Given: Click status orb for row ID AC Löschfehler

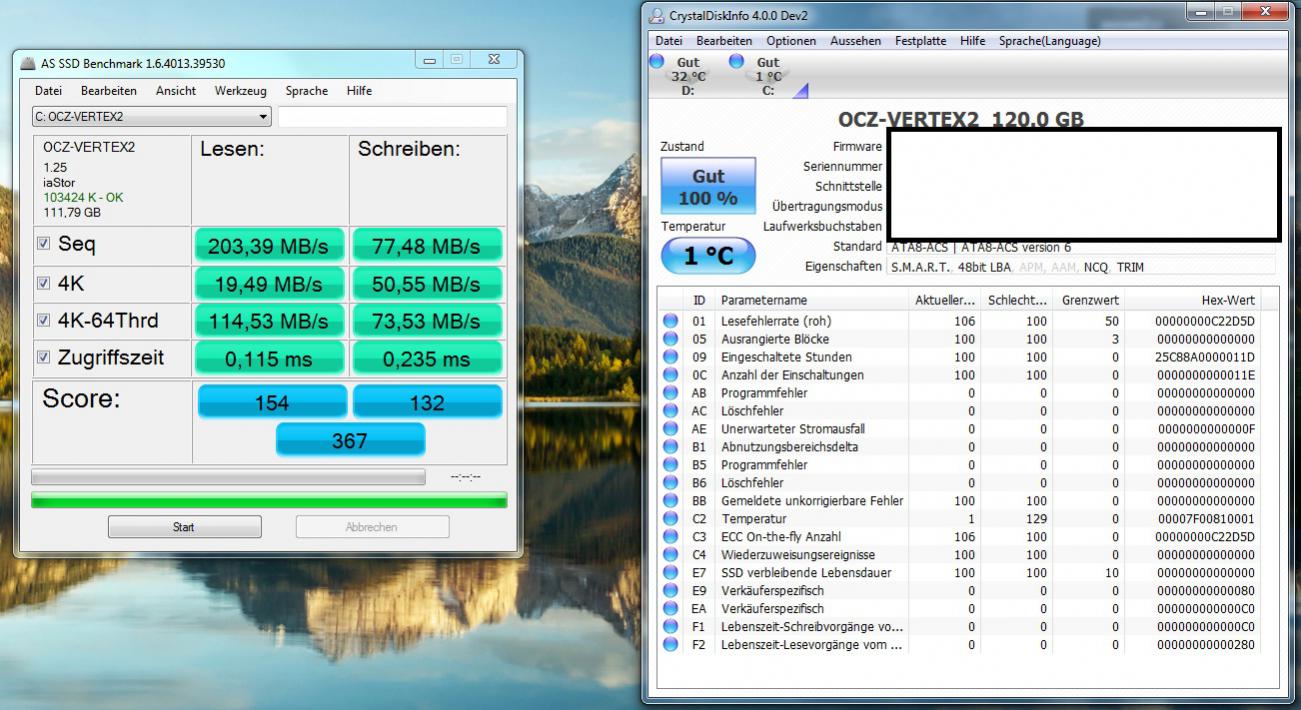Looking at the screenshot, I should click(x=670, y=411).
